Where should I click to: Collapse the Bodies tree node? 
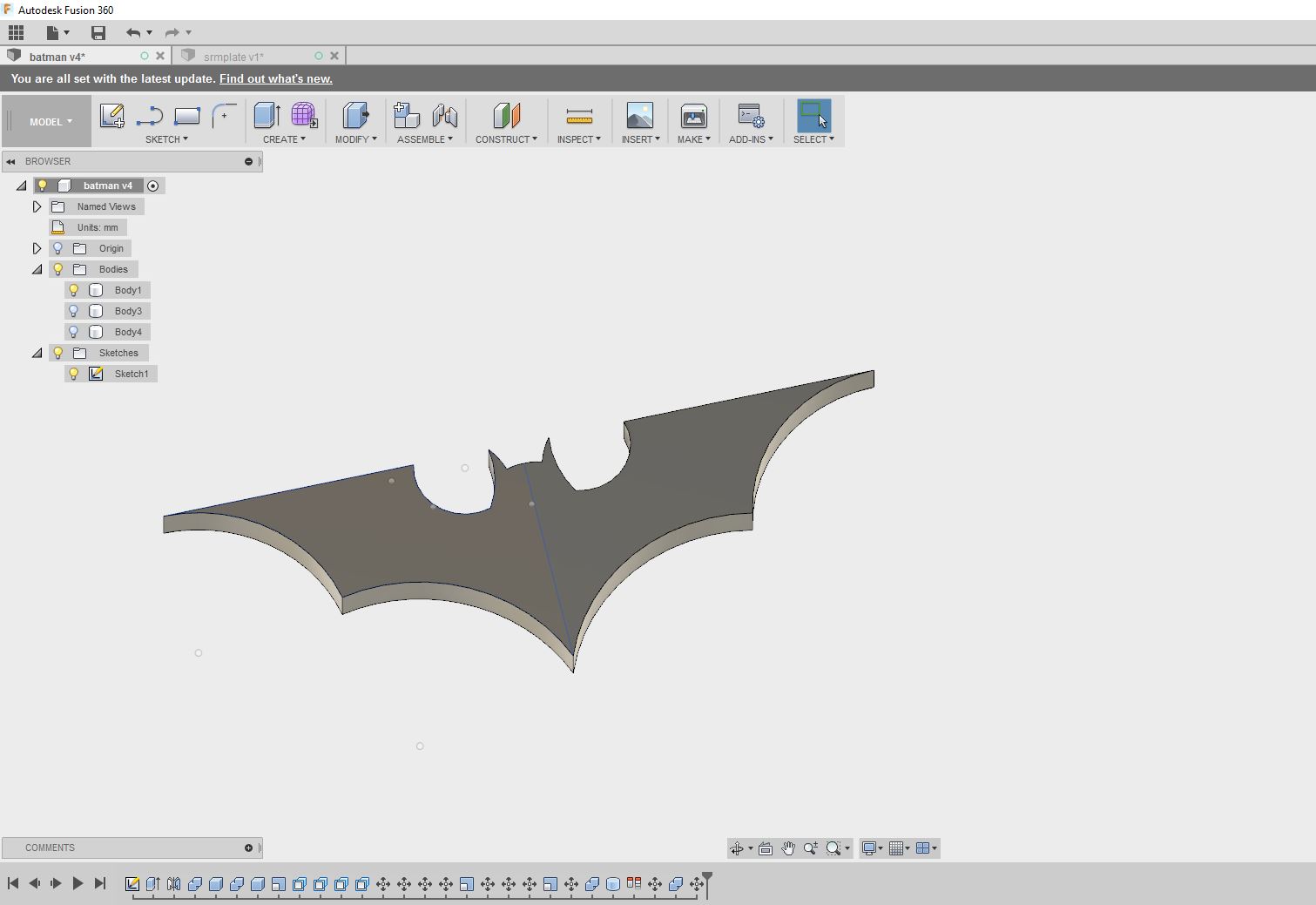(37, 269)
